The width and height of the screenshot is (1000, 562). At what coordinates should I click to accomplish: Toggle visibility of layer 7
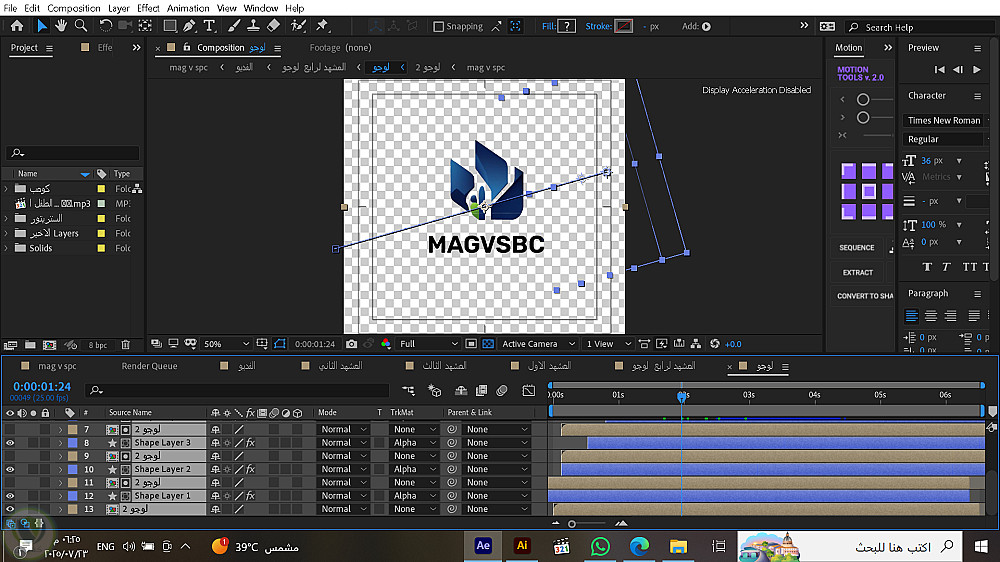click(x=10, y=429)
